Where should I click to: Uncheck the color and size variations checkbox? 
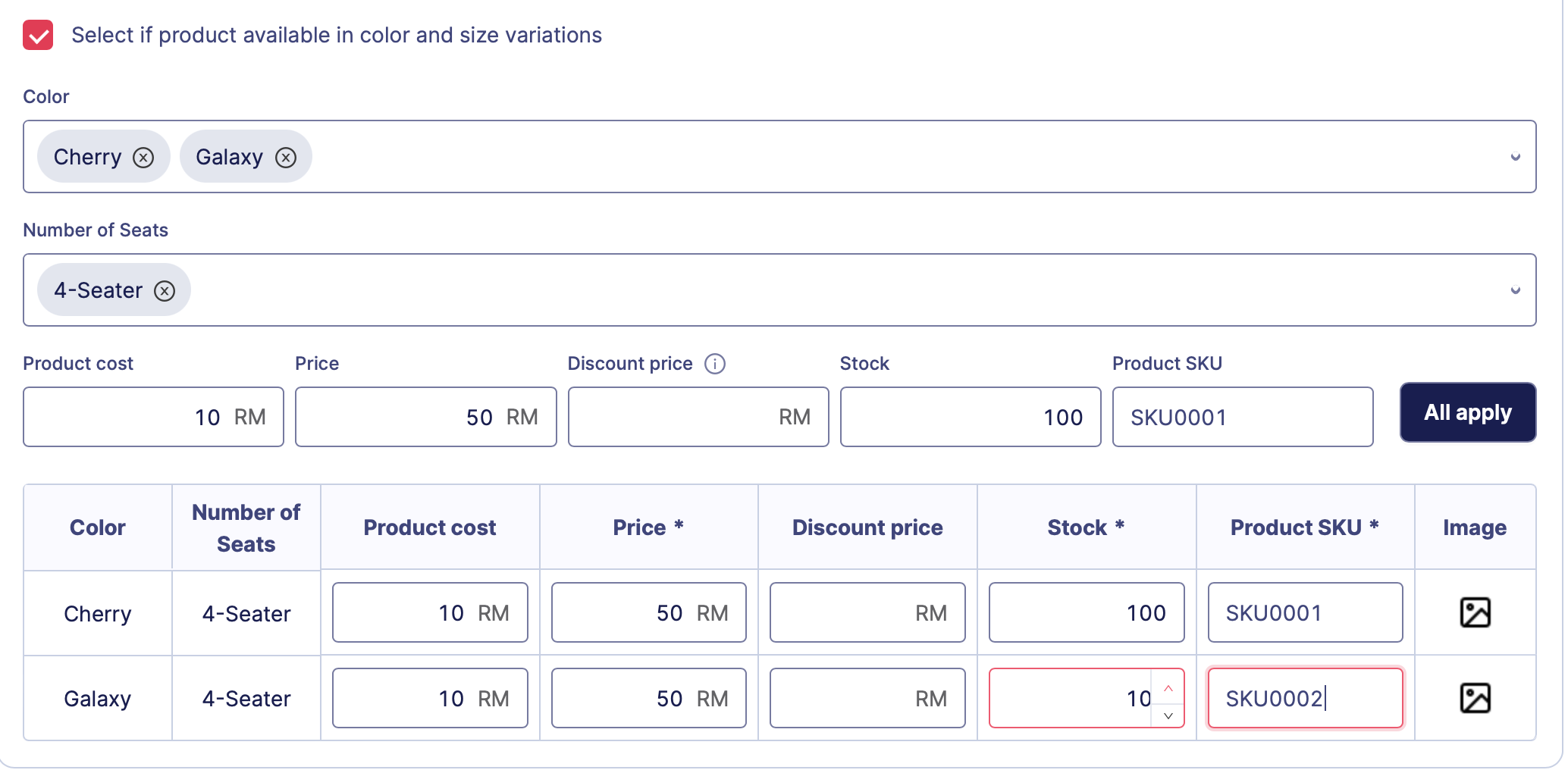(x=38, y=35)
